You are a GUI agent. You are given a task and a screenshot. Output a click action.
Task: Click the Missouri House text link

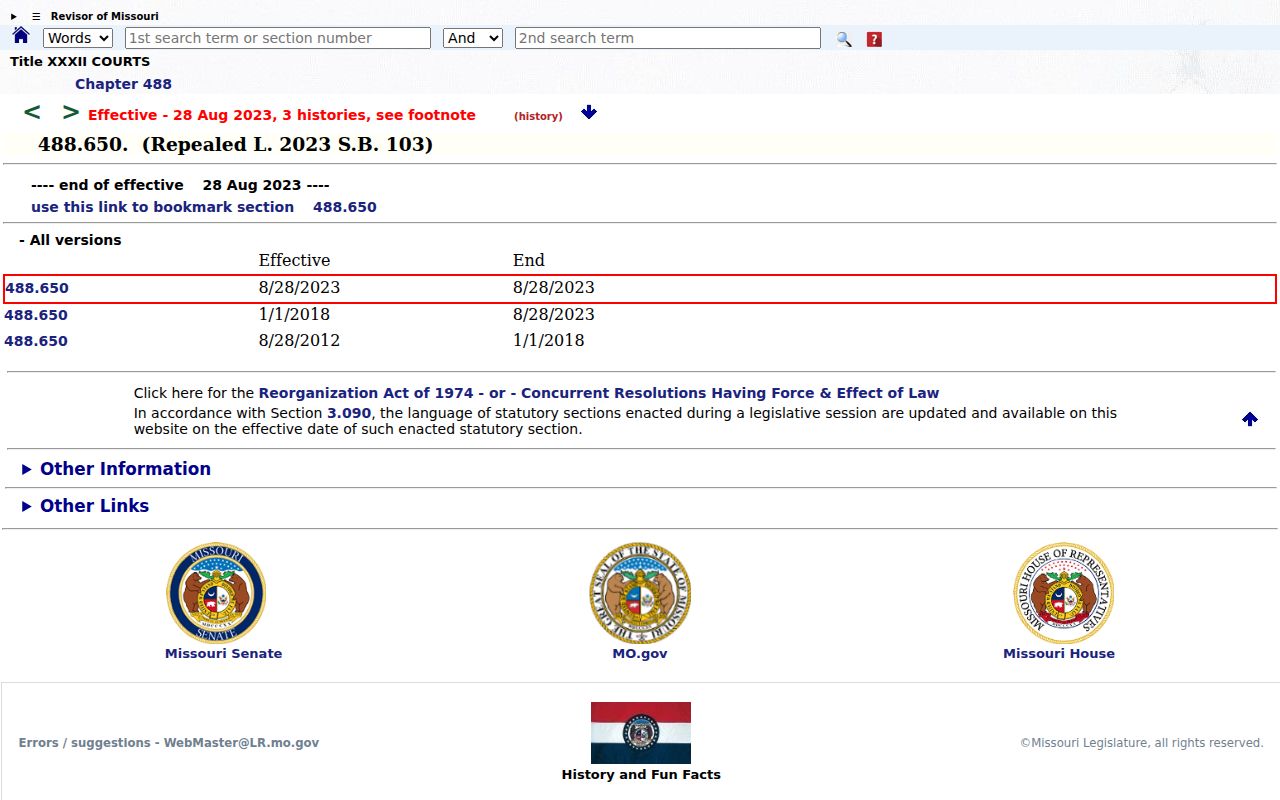pos(1059,654)
